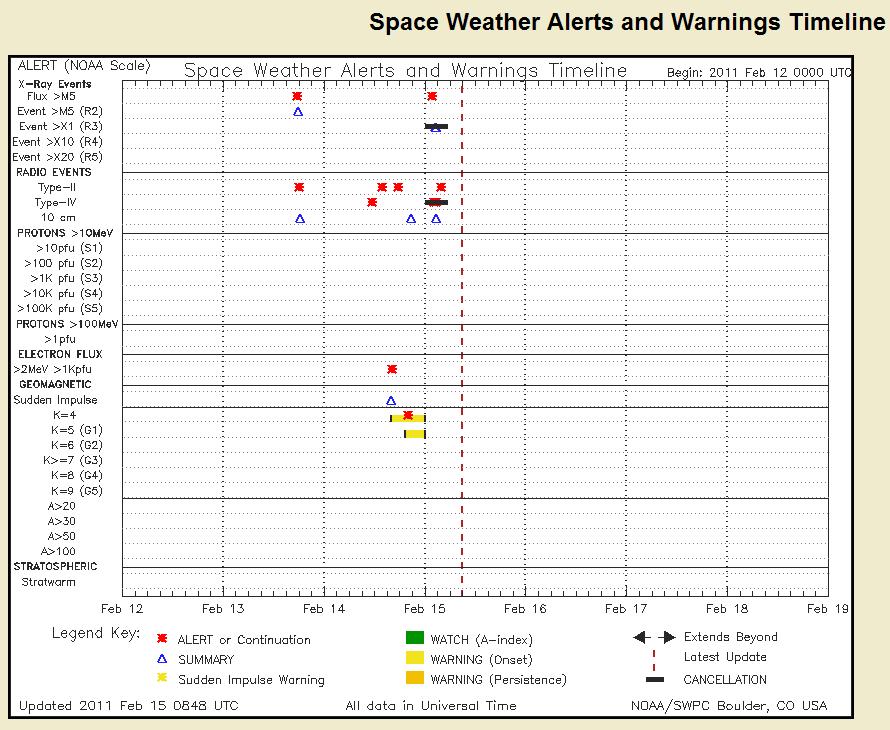Screen dimensions: 890x730
Task: Click the Type-II alert marker on Feb 15
Action: point(441,187)
